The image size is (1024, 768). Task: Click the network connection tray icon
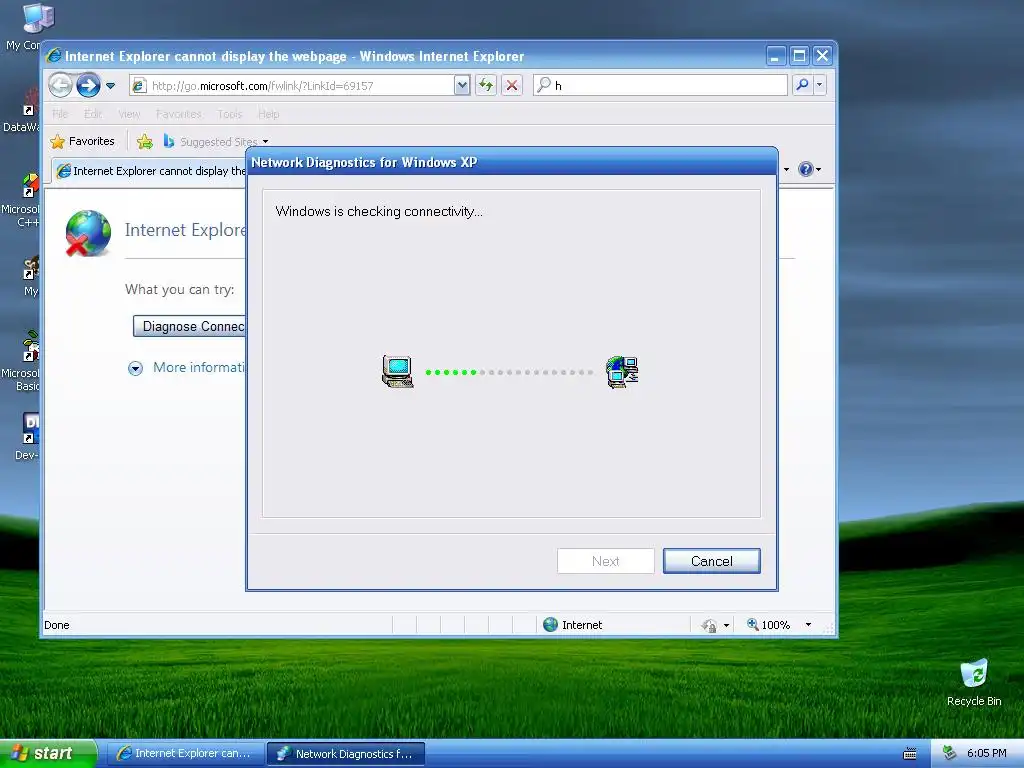click(x=950, y=753)
